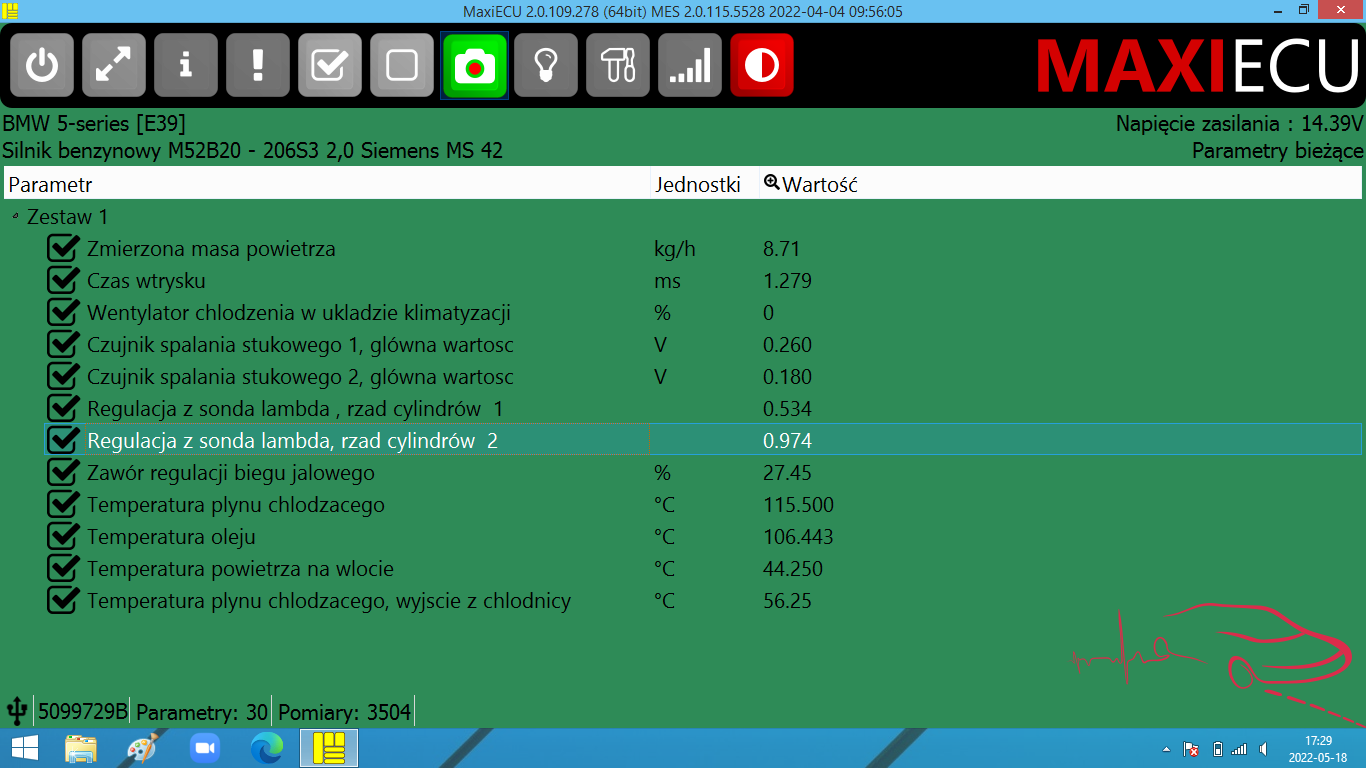This screenshot has height=768, width=1366.
Task: Click the network signal tray icon
Action: click(1240, 749)
